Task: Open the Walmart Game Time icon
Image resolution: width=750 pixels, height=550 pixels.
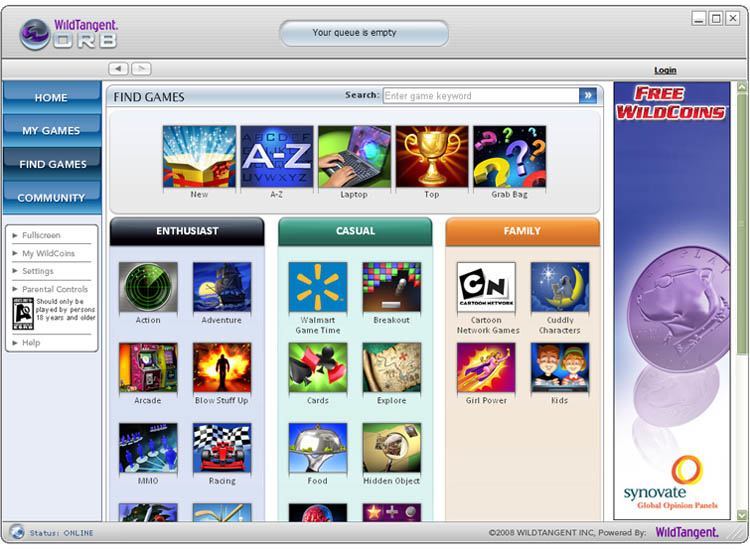Action: point(318,288)
